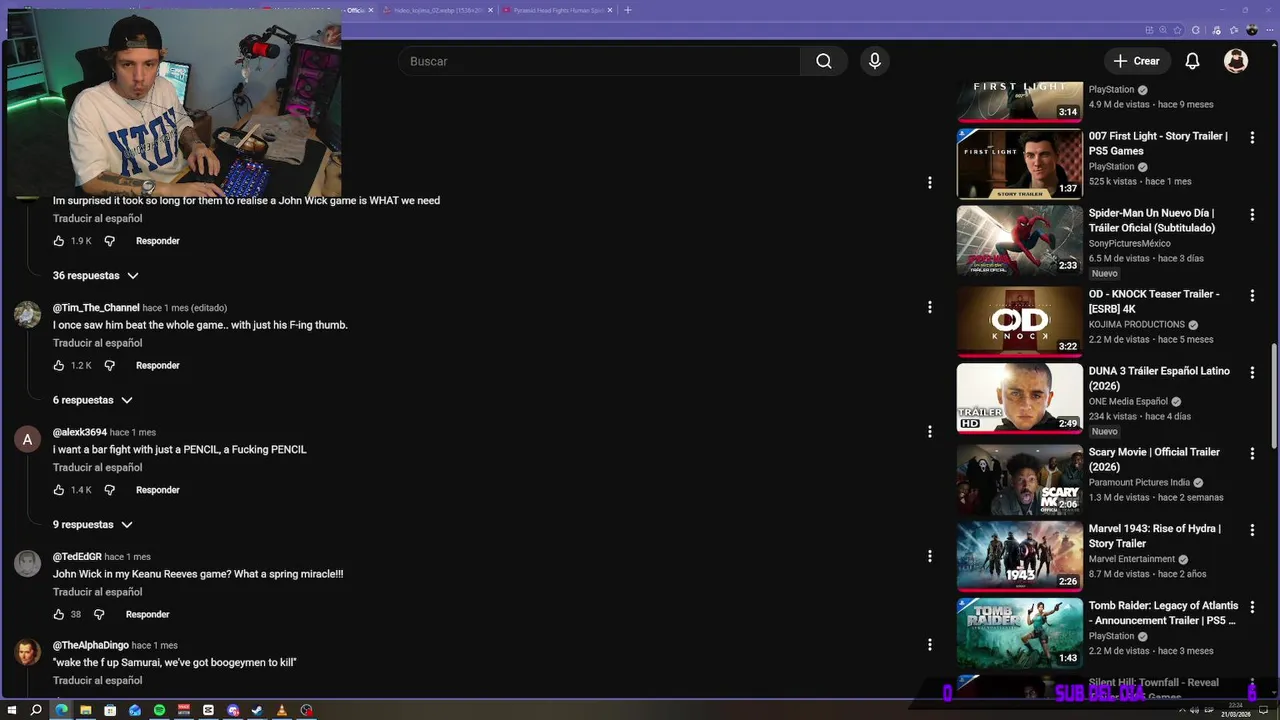The height and width of the screenshot is (720, 1280).
Task: Open DUNA 3 trailer thumbnail
Action: point(1019,398)
